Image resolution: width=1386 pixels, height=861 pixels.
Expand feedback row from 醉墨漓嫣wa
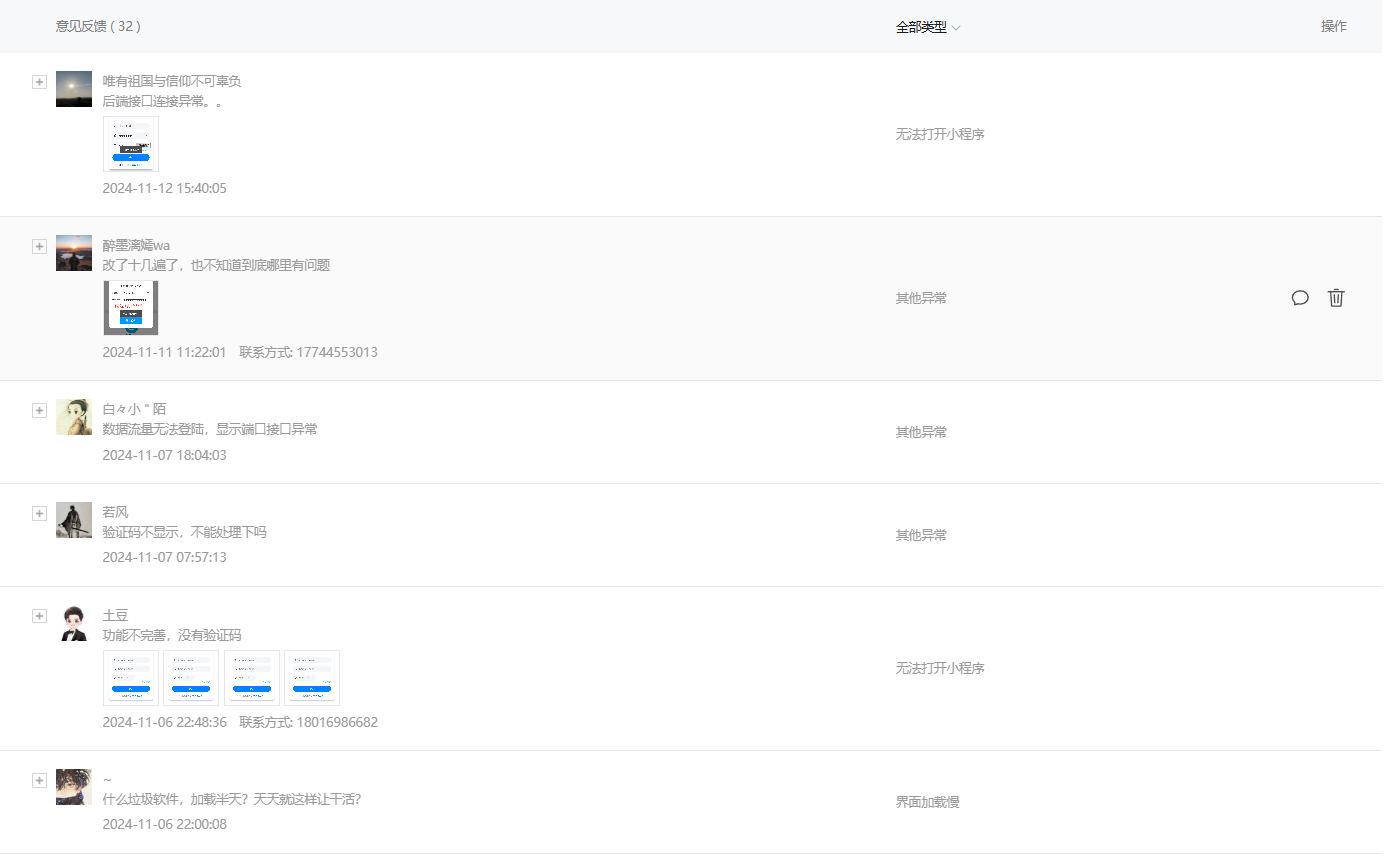39,246
